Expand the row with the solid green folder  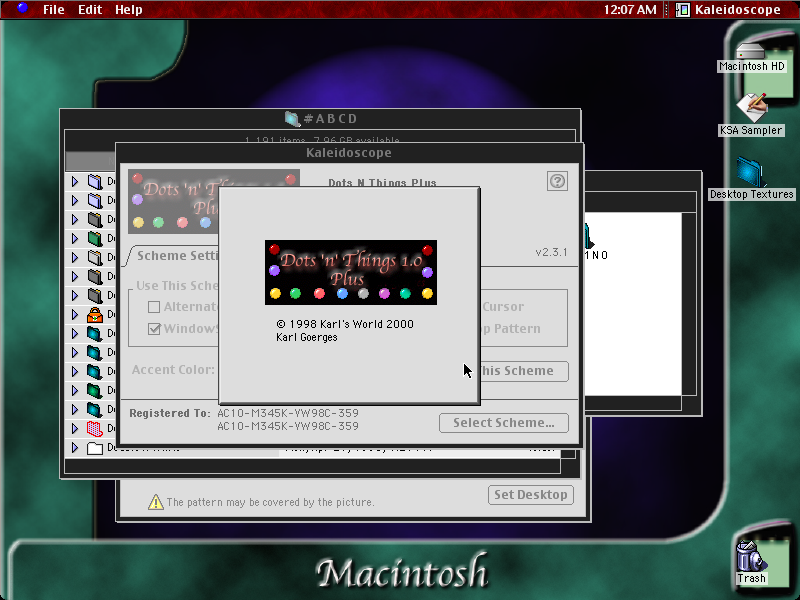[x=75, y=238]
